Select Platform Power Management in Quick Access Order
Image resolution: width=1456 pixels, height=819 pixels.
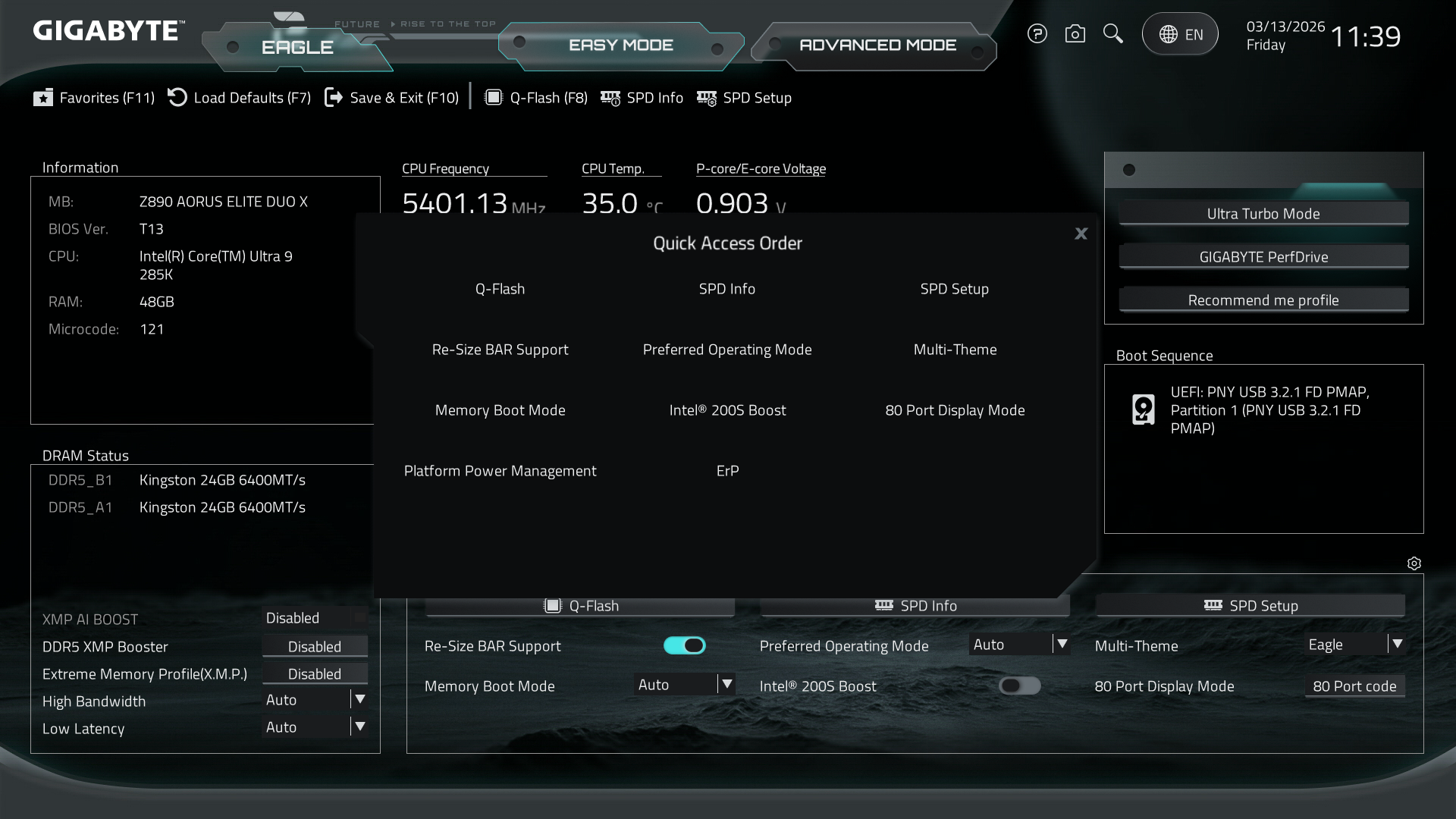(500, 471)
